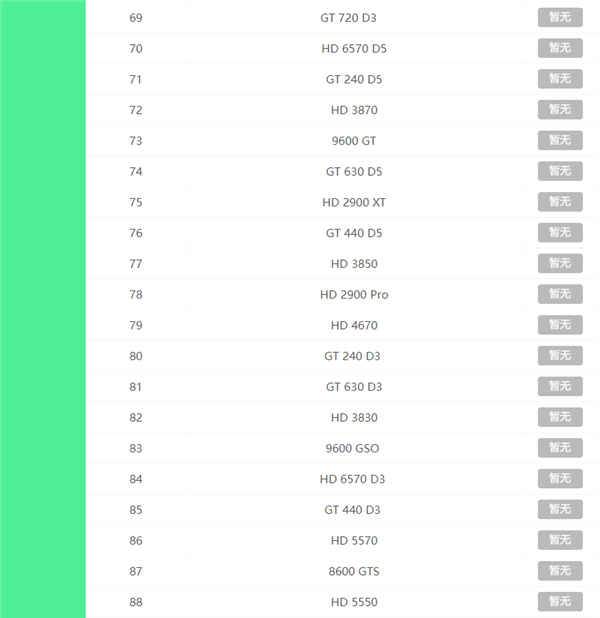
Task: Select the GT 240 D3 entry
Action: click(x=352, y=356)
